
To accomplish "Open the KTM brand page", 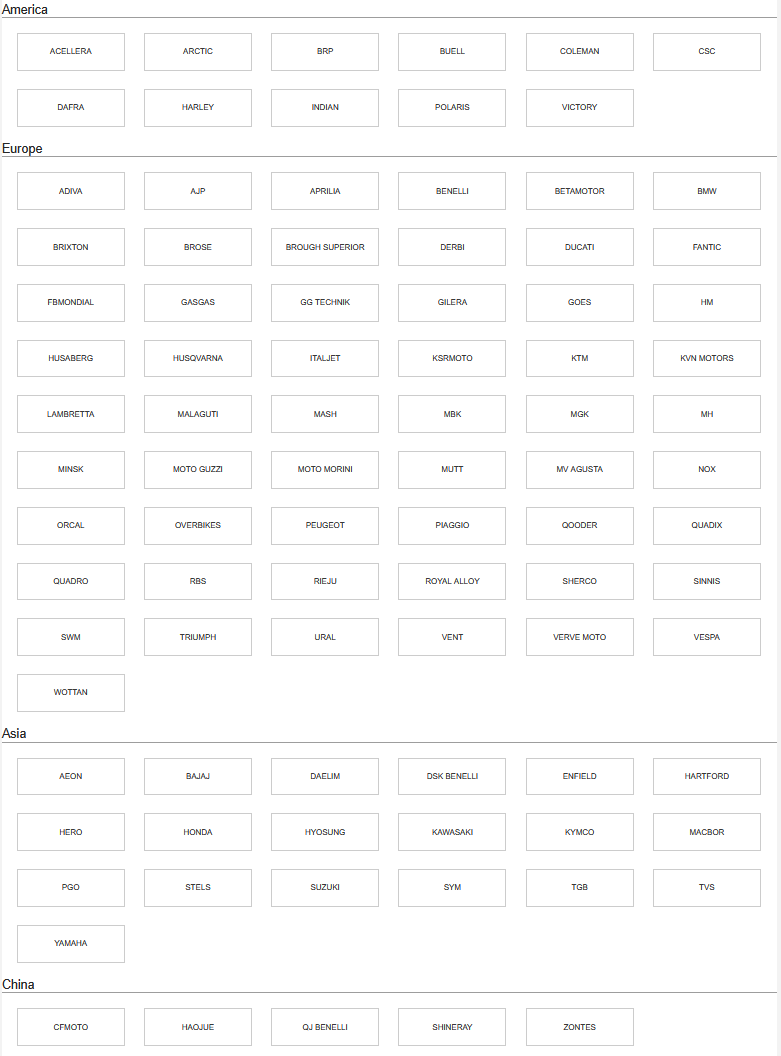I will (580, 358).
